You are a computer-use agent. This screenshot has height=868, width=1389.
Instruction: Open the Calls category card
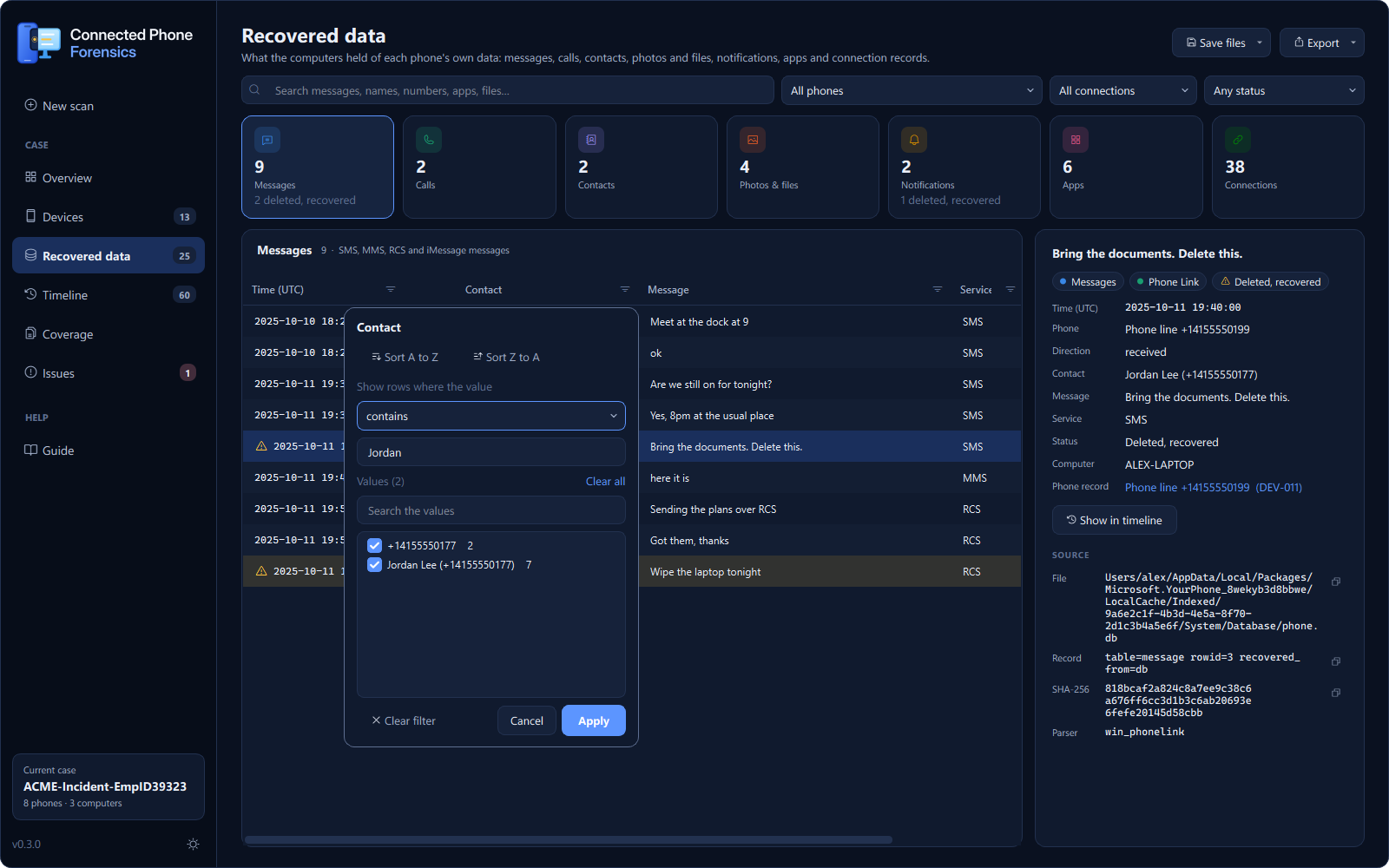click(479, 167)
